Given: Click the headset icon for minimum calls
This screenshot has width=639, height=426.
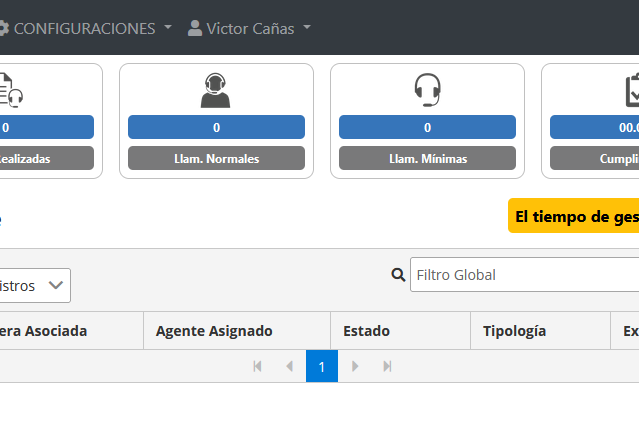Looking at the screenshot, I should click(x=427, y=91).
